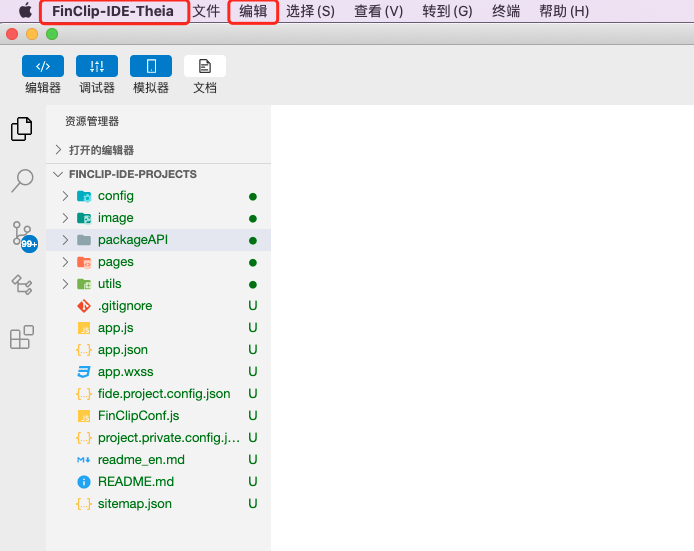Select the utils folder name
The image size is (694, 551).
pyautogui.click(x=109, y=284)
